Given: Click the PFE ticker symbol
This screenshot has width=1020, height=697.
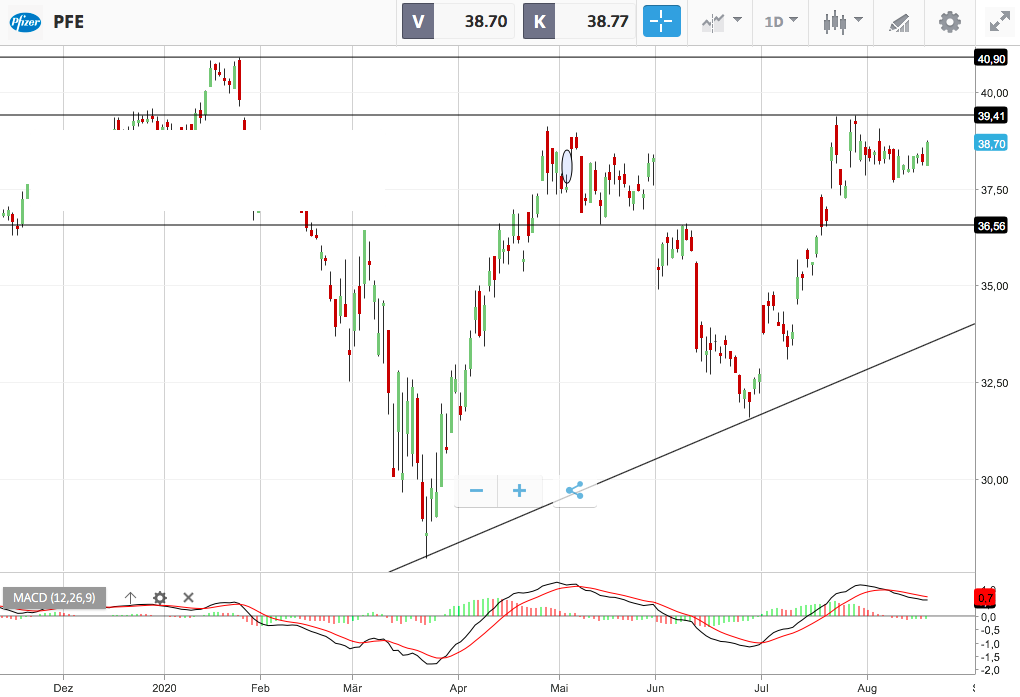Looking at the screenshot, I should [x=68, y=21].
